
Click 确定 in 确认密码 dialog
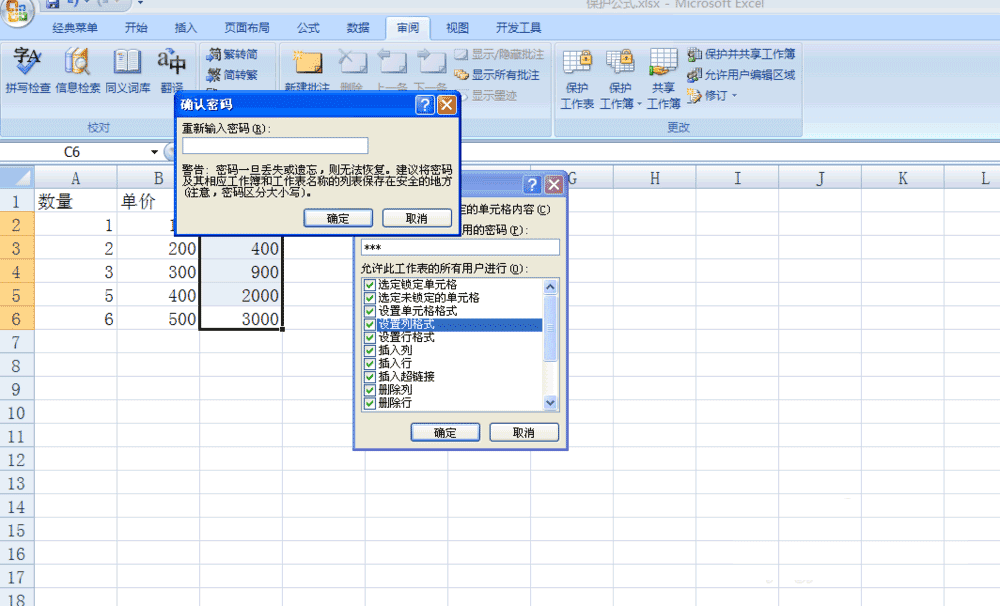pyautogui.click(x=338, y=218)
